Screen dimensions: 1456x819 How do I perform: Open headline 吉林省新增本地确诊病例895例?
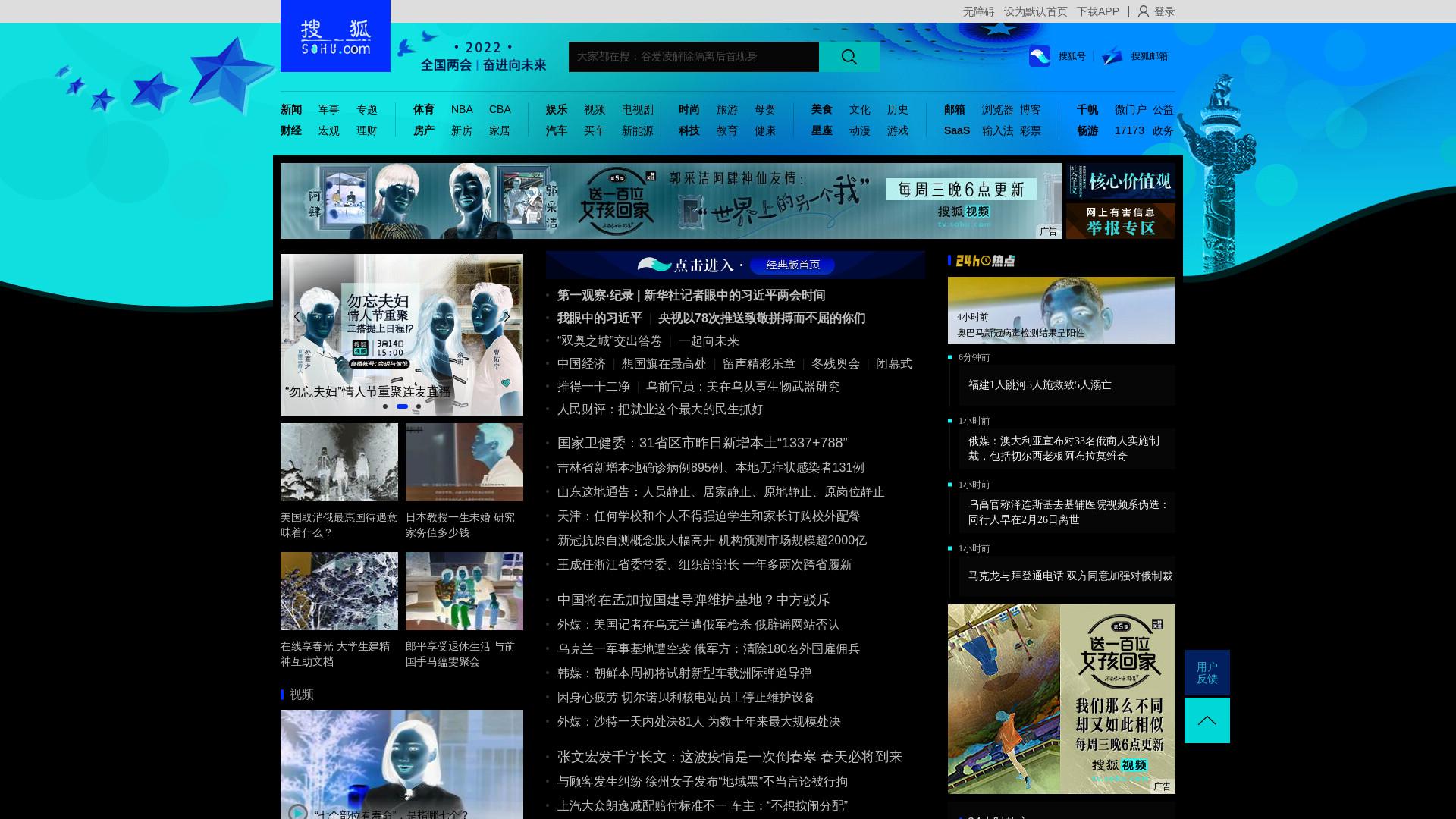711,467
